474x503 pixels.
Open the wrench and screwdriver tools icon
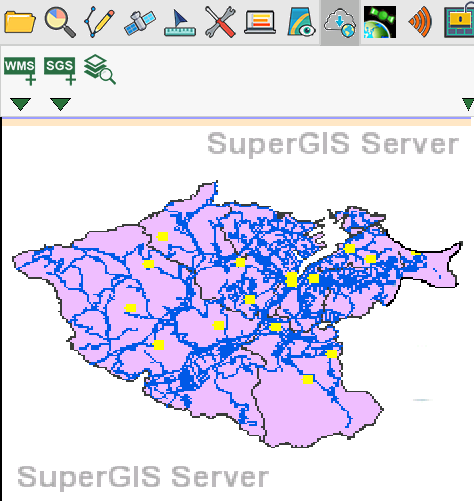coord(220,22)
